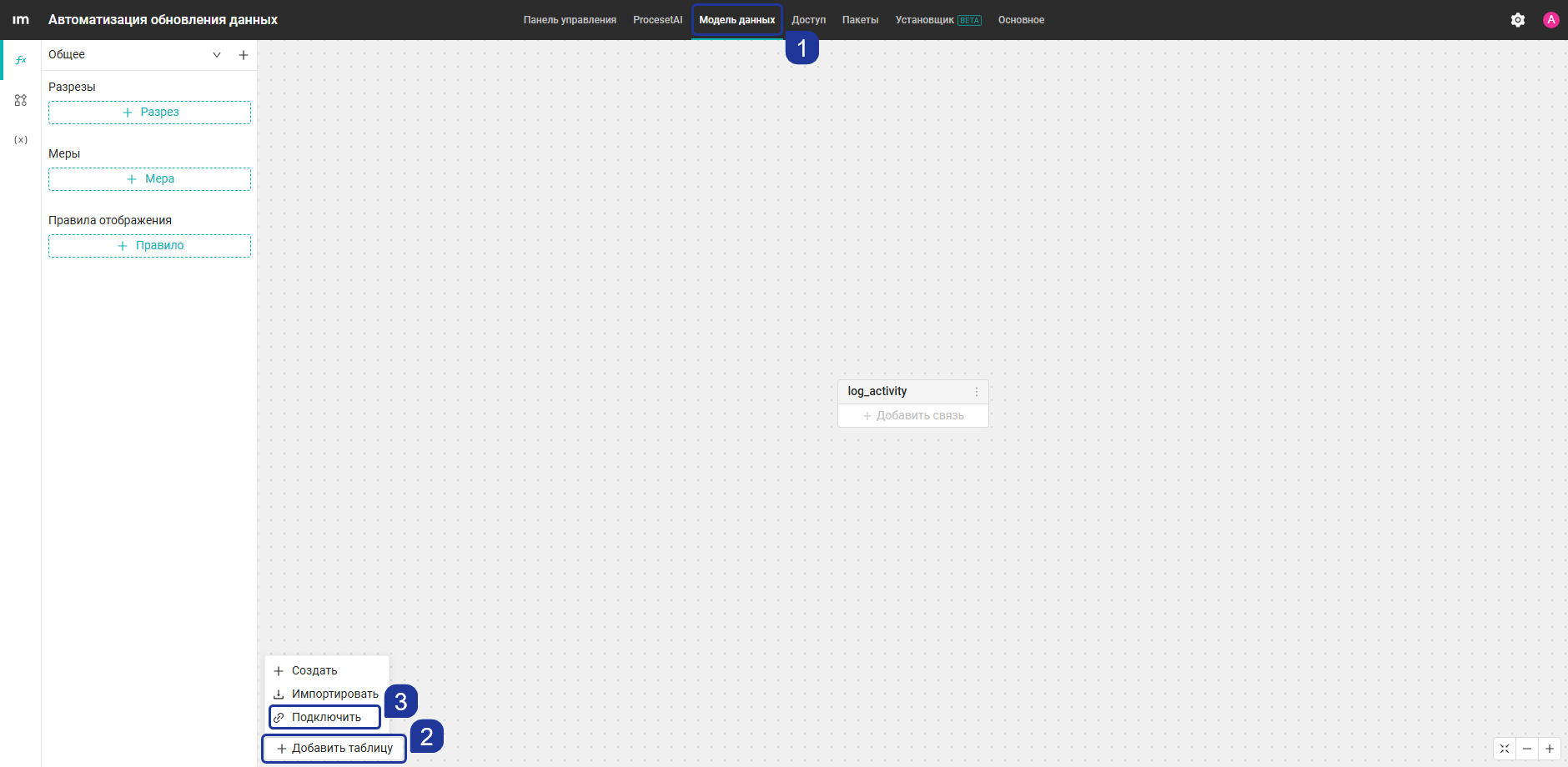The height and width of the screenshot is (767, 1568).
Task: Click the im logo icon
Action: [21, 20]
